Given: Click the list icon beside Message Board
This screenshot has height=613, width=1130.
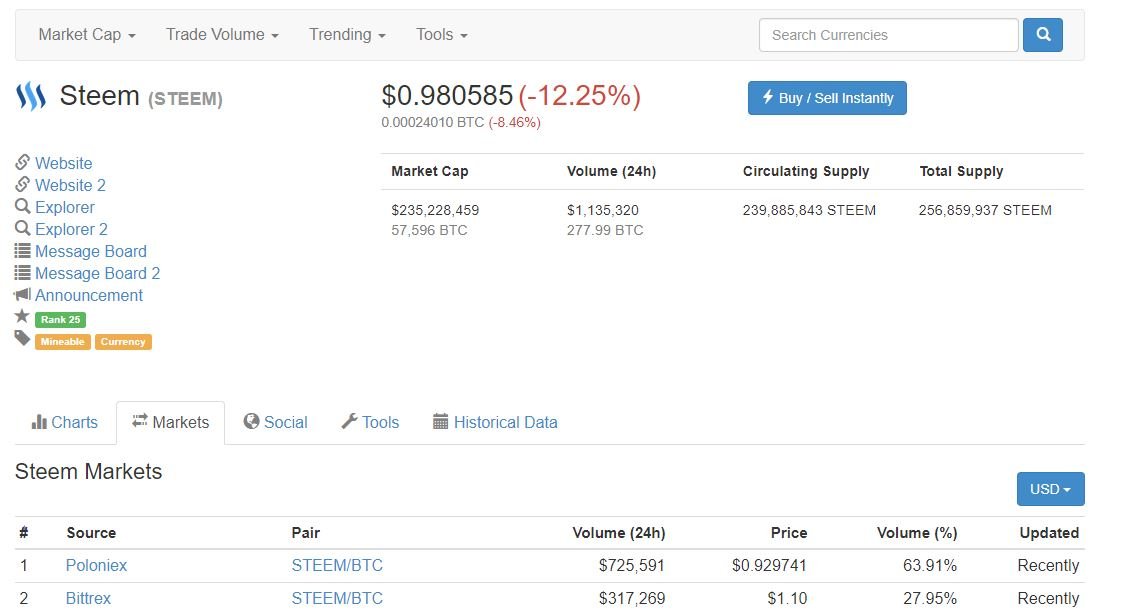Looking at the screenshot, I should [22, 251].
